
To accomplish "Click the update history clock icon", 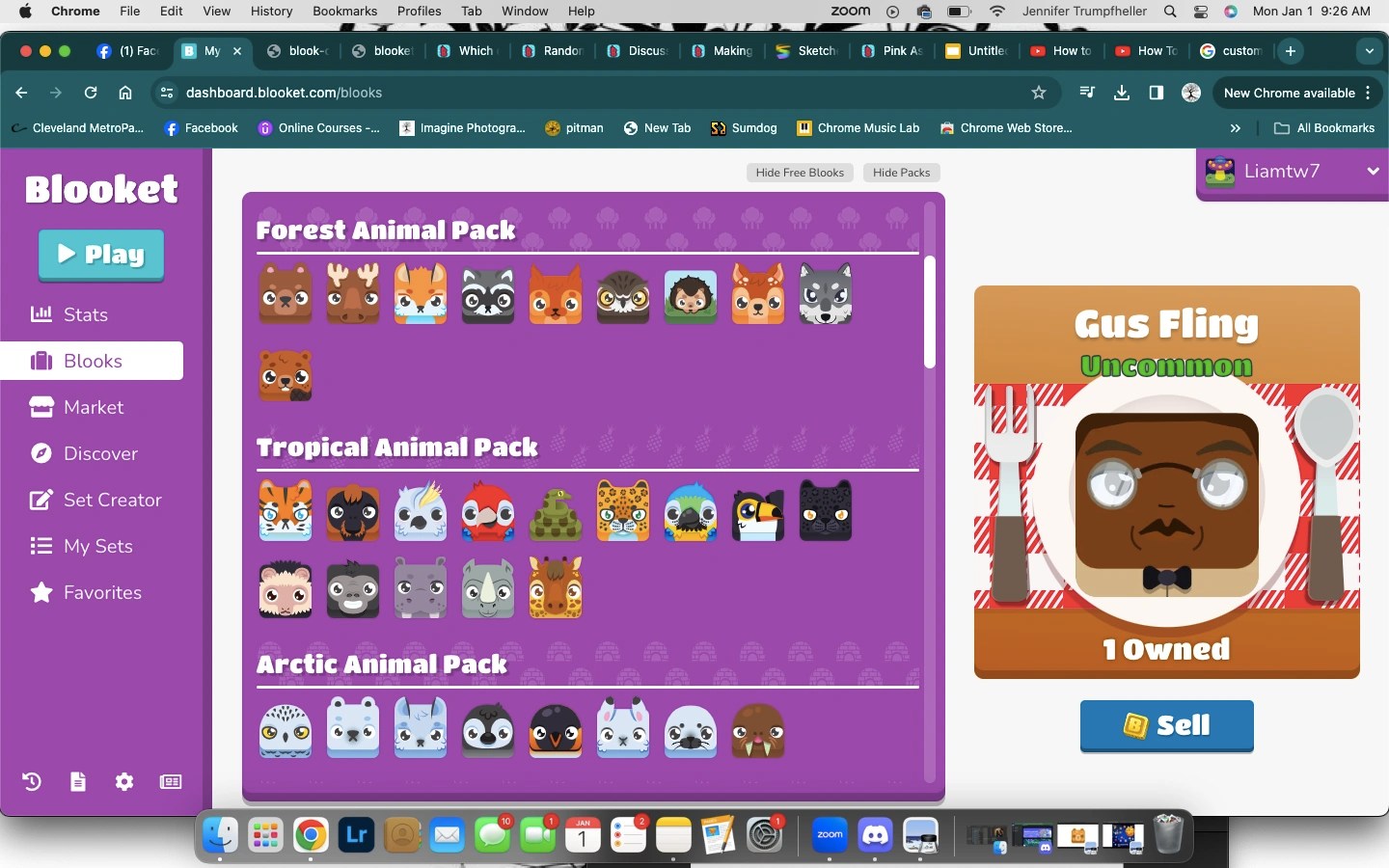I will click(30, 782).
